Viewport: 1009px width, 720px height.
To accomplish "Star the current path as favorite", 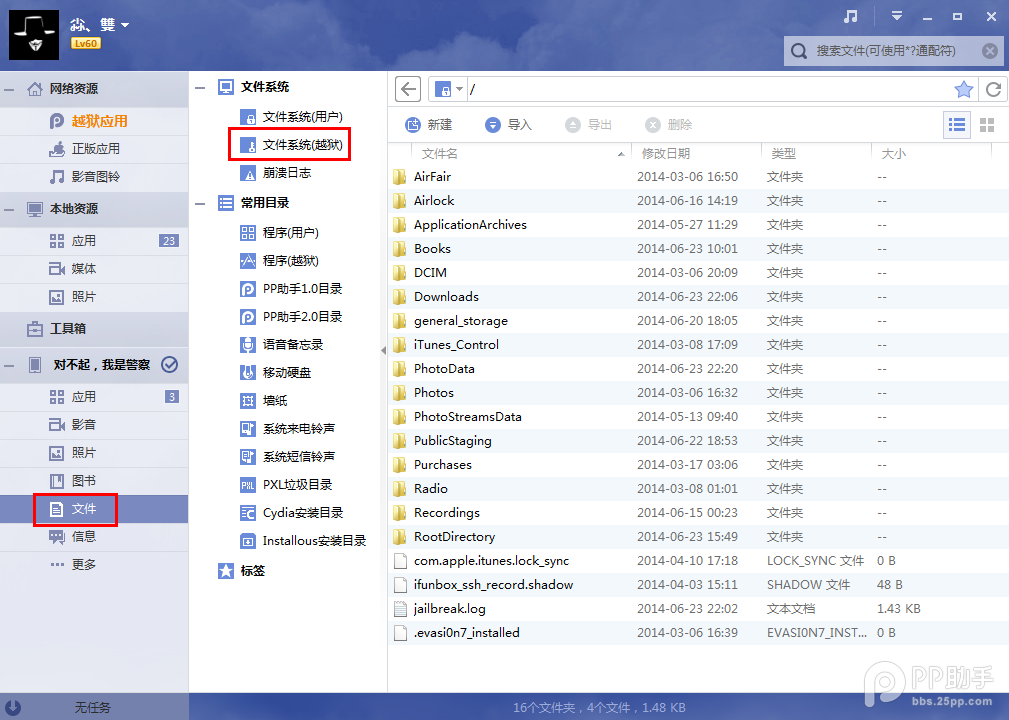I will (964, 88).
